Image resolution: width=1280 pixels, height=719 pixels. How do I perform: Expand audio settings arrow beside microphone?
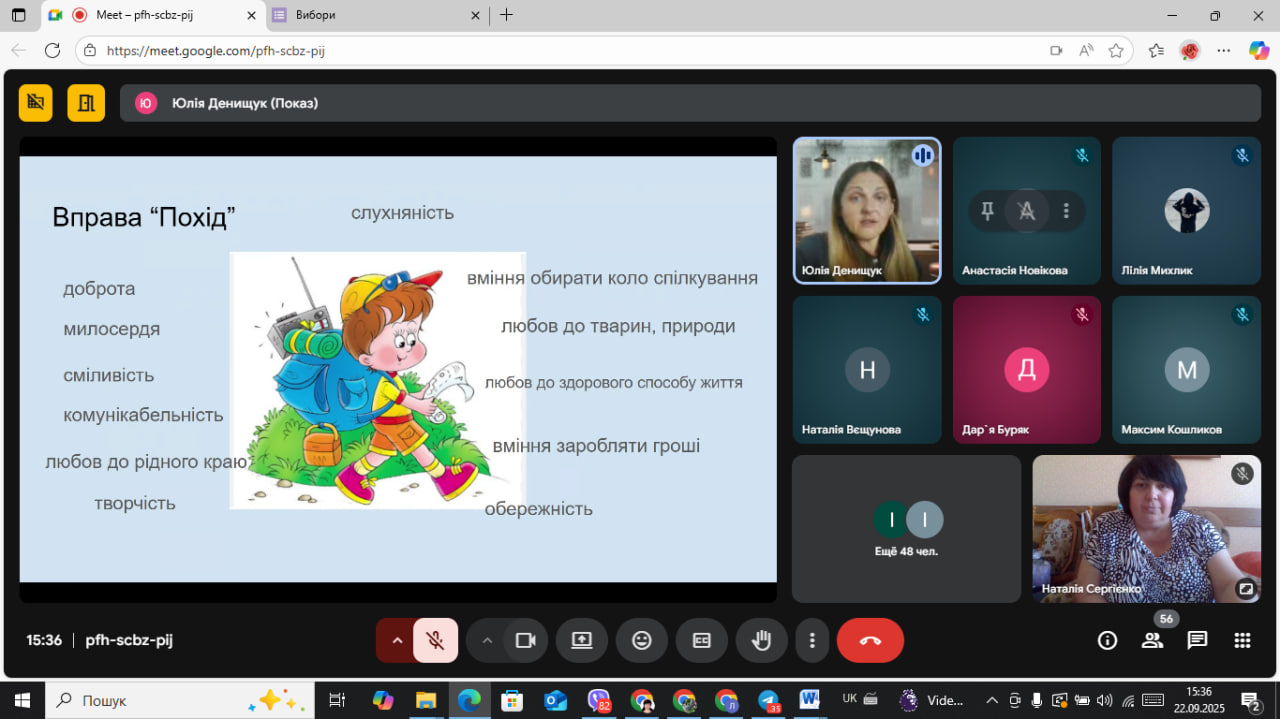click(397, 641)
